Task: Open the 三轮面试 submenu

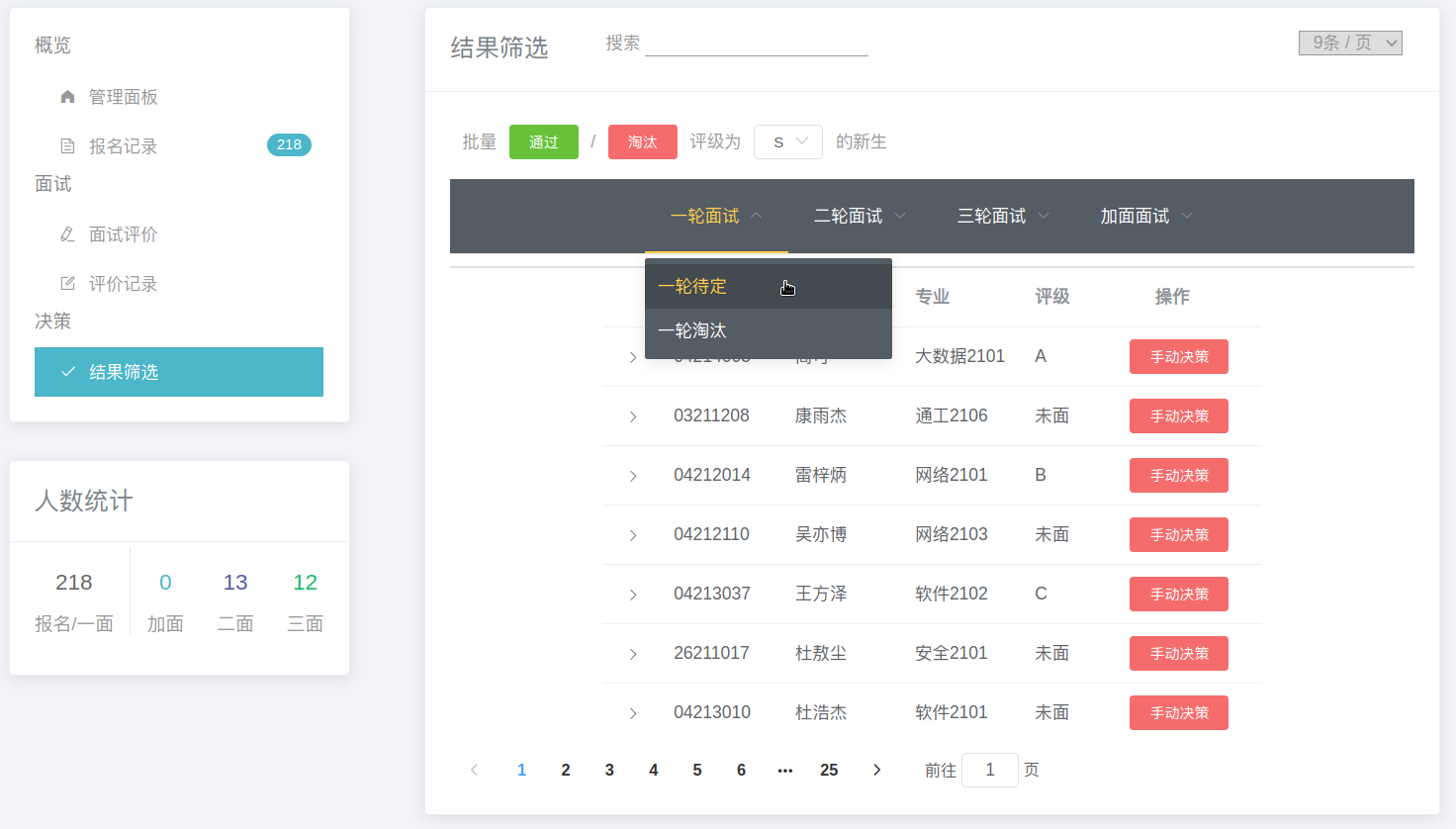Action: [1003, 216]
